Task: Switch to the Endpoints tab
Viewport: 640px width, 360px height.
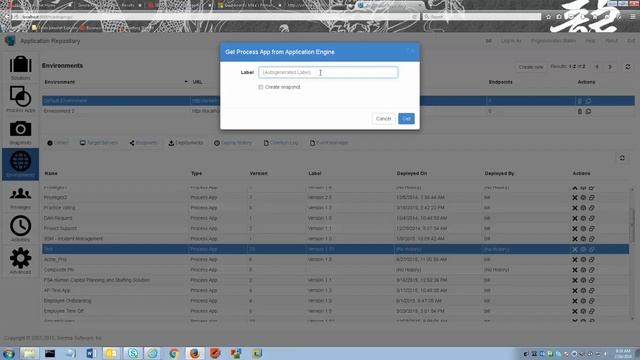Action: click(x=144, y=143)
